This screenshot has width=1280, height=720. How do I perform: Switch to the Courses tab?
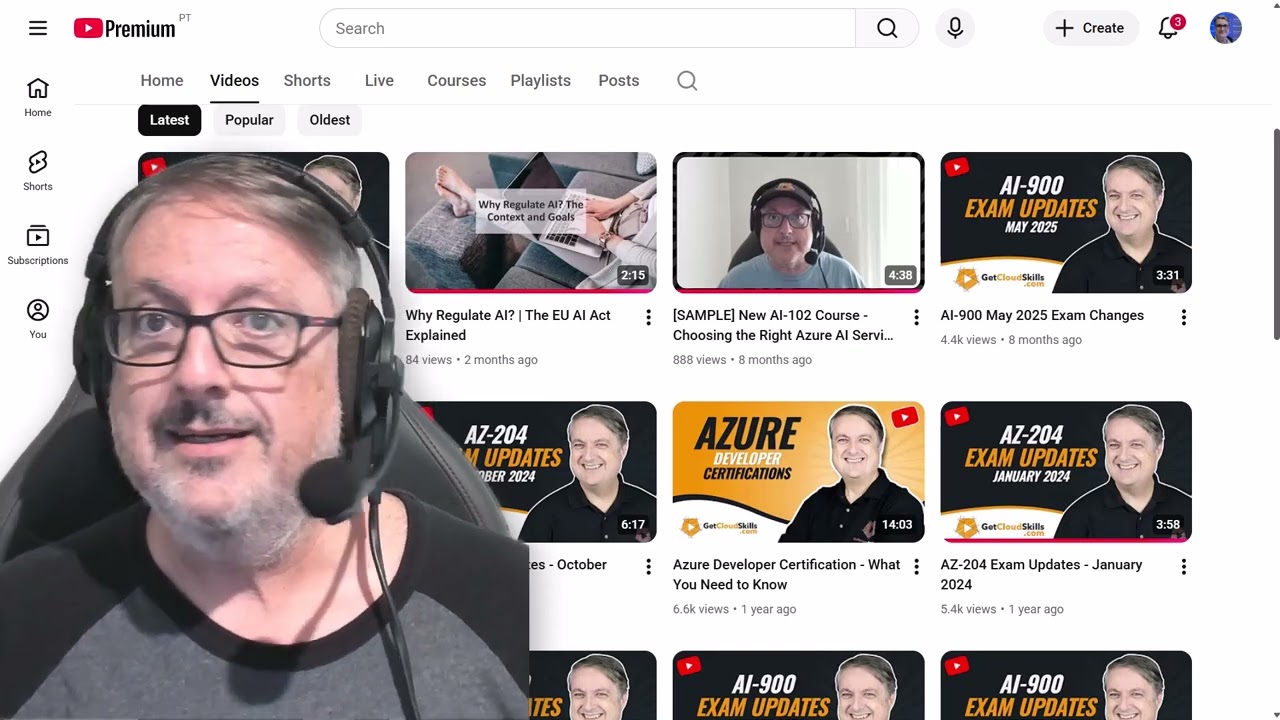(456, 81)
